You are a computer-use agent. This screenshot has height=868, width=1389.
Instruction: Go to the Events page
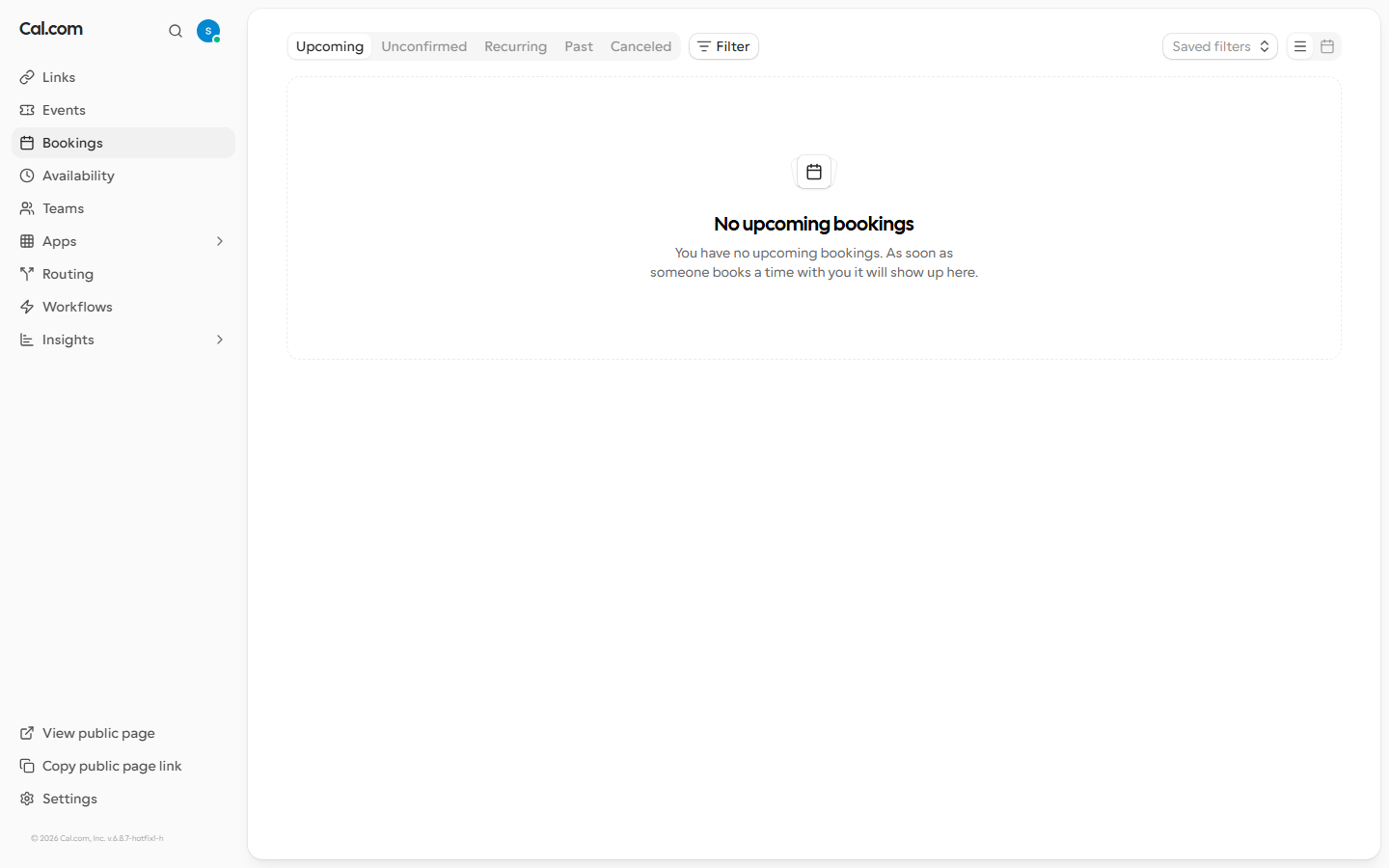pyautogui.click(x=123, y=110)
